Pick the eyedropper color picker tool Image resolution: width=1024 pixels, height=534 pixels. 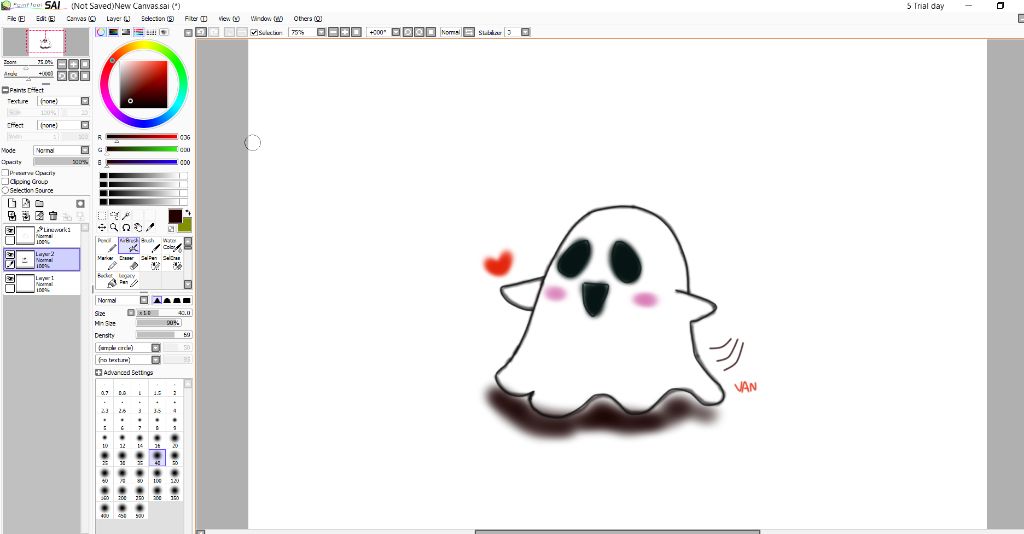150,227
